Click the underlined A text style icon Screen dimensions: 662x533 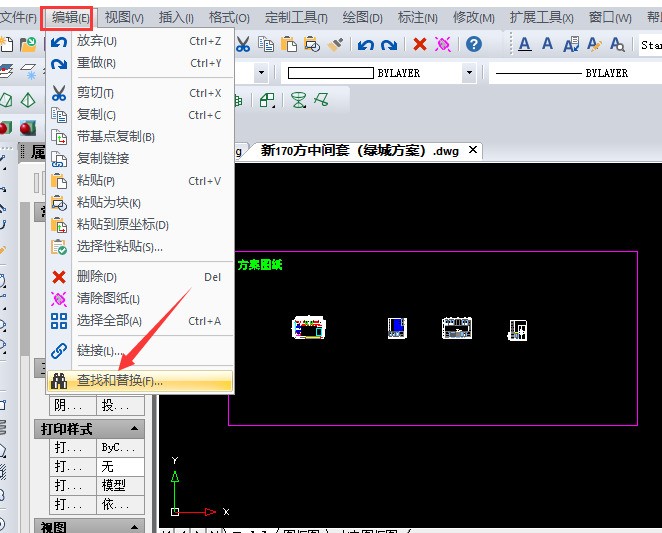(x=525, y=44)
